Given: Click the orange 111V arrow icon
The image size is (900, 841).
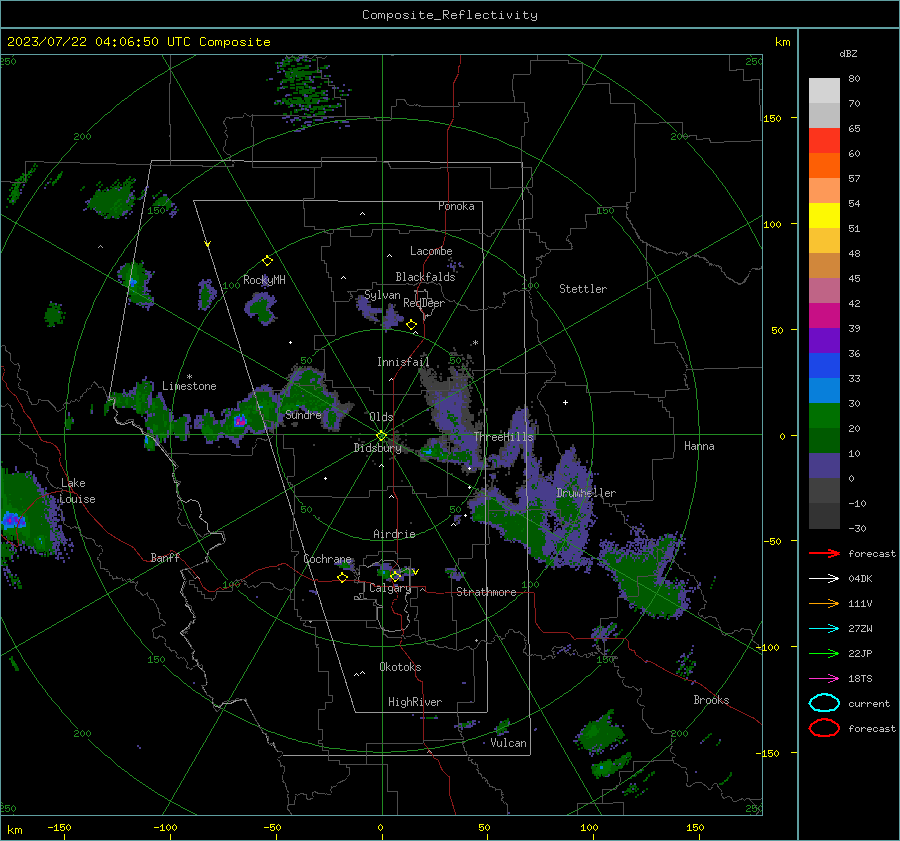Looking at the screenshot, I should (x=824, y=603).
